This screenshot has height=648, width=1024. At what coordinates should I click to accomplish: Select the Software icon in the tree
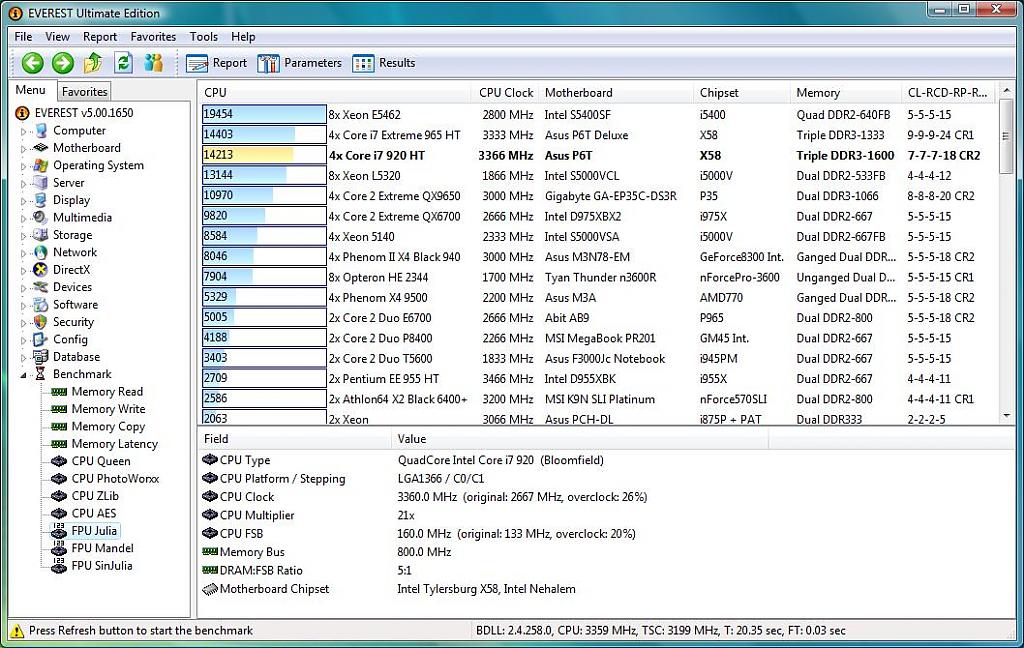pyautogui.click(x=40, y=304)
